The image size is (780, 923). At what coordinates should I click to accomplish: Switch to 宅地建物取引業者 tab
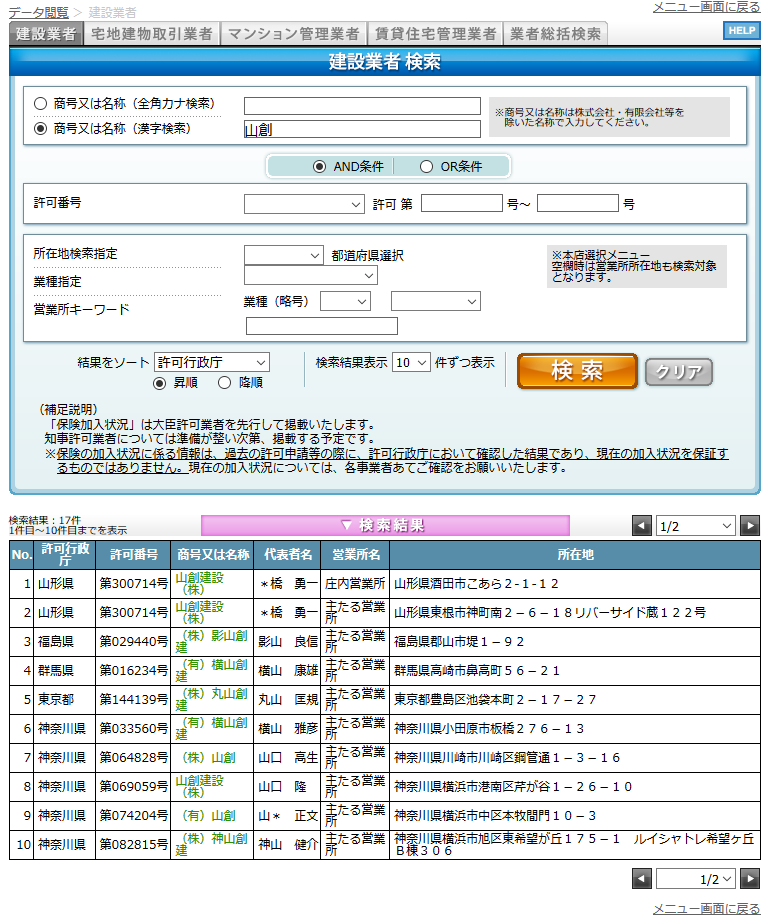pyautogui.click(x=152, y=34)
